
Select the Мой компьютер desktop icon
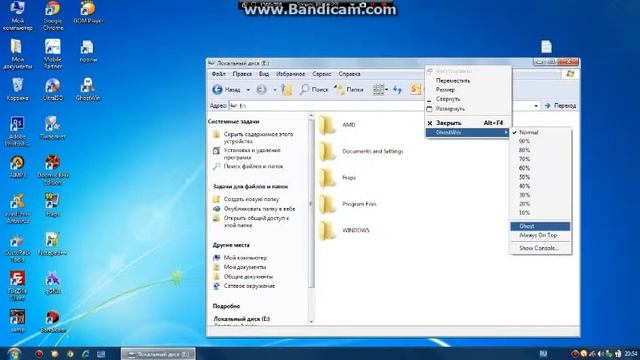click(x=17, y=16)
